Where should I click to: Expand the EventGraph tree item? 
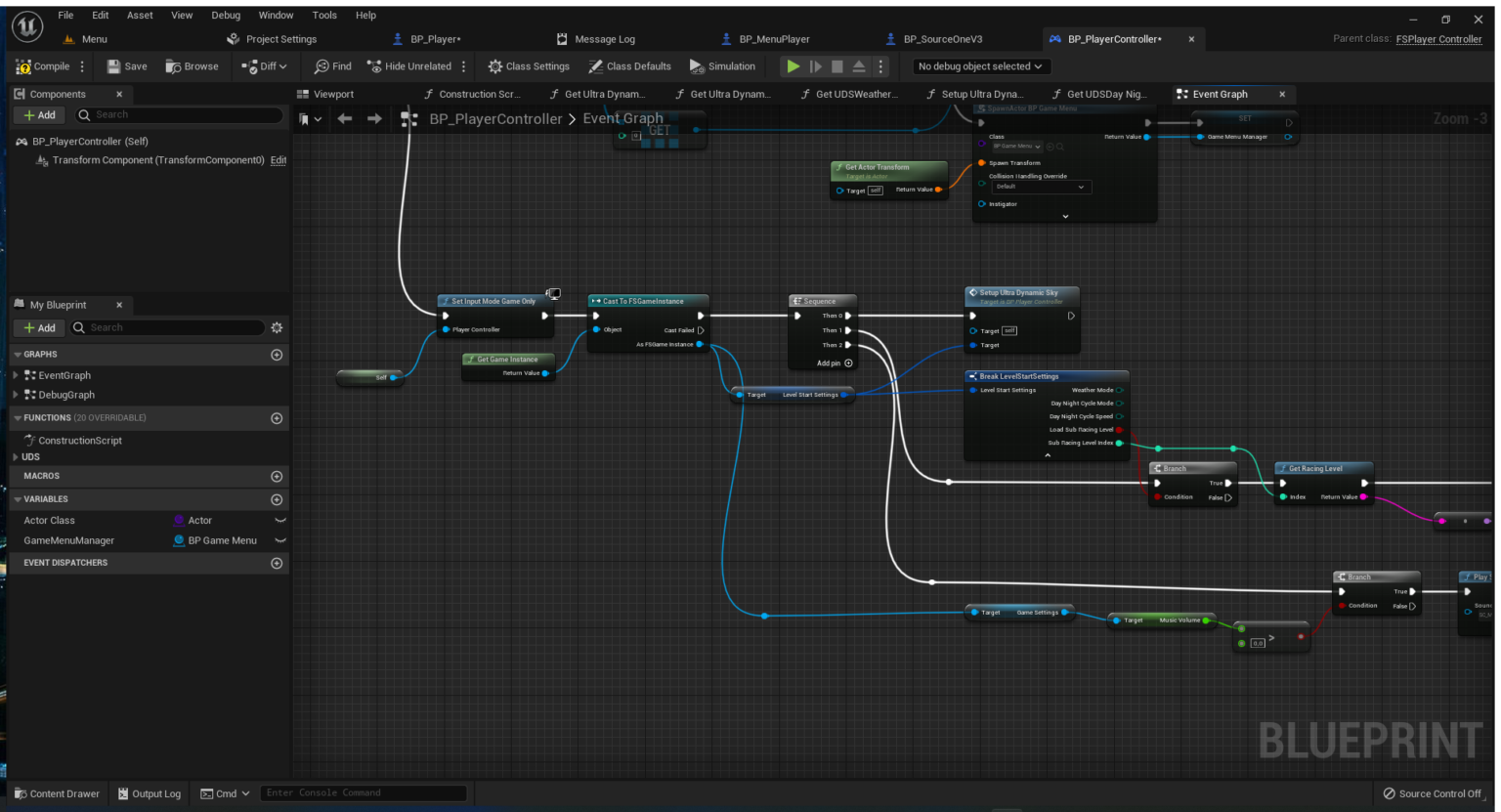[16, 375]
